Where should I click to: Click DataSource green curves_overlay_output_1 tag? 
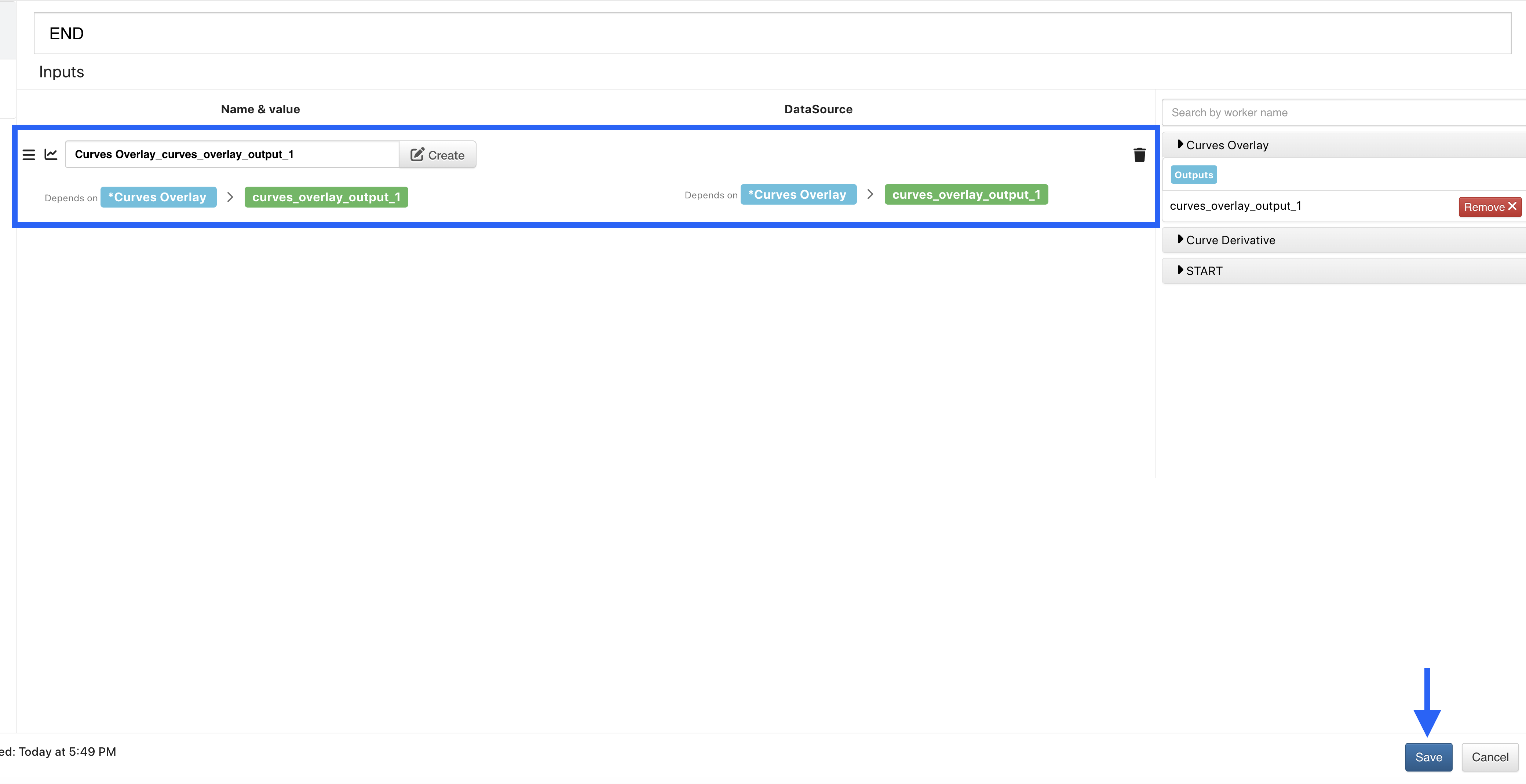966,195
